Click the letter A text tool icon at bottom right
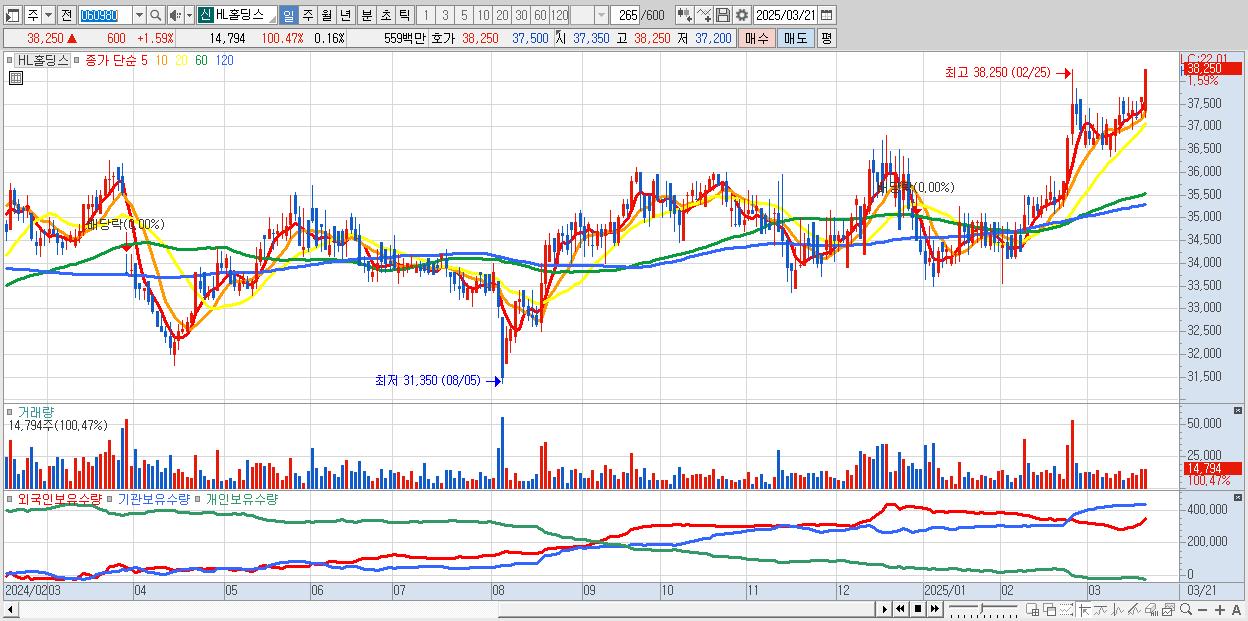The width and height of the screenshot is (1248, 621). (1237, 610)
